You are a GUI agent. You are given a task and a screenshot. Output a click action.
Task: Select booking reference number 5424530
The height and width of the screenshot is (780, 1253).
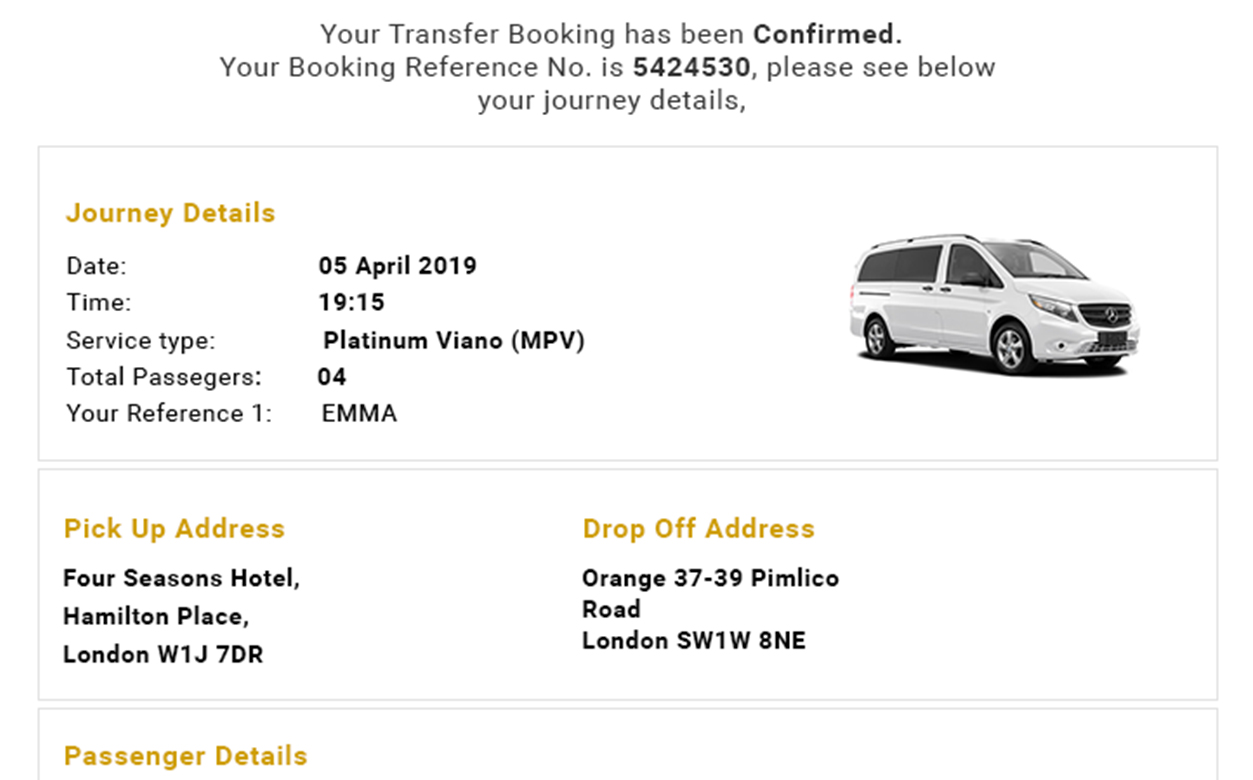click(x=691, y=68)
